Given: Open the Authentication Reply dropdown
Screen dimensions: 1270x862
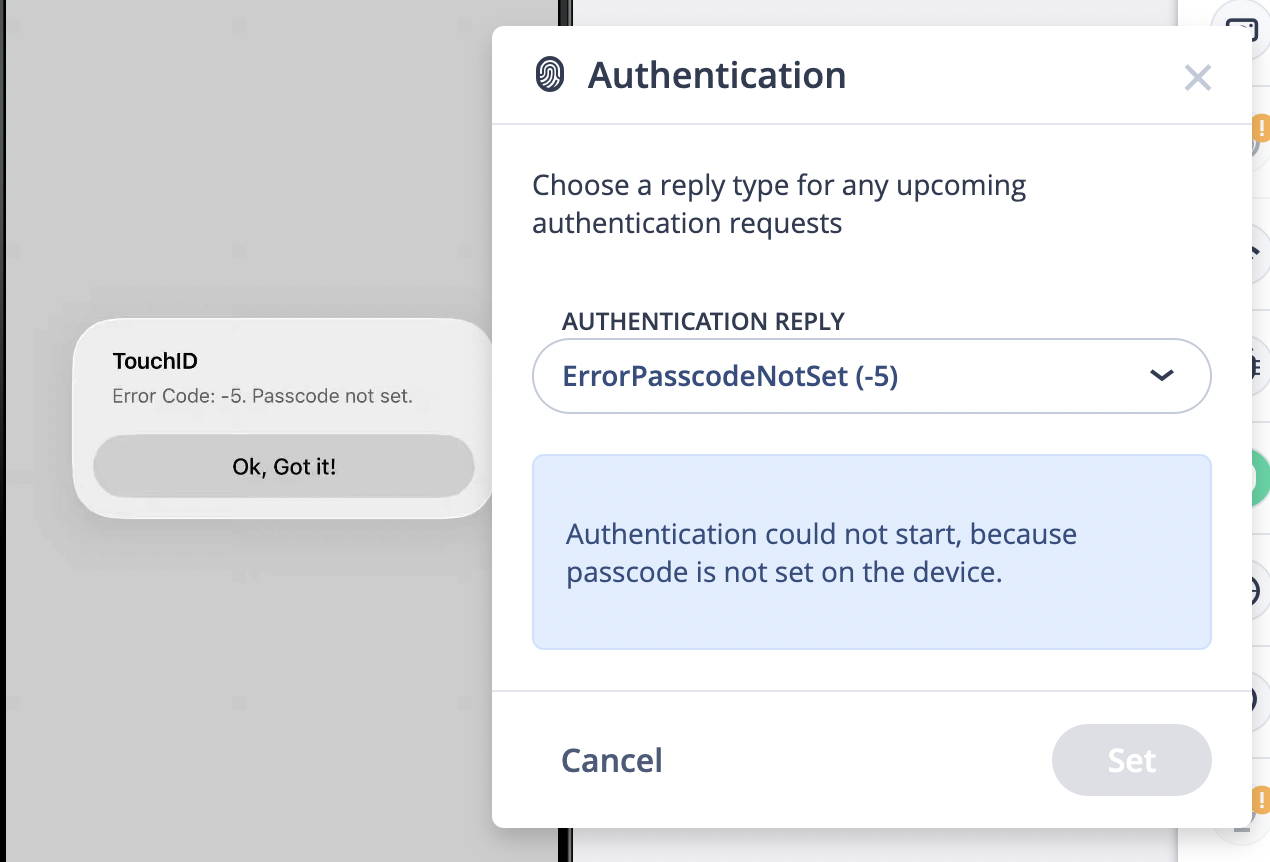Looking at the screenshot, I should (871, 376).
